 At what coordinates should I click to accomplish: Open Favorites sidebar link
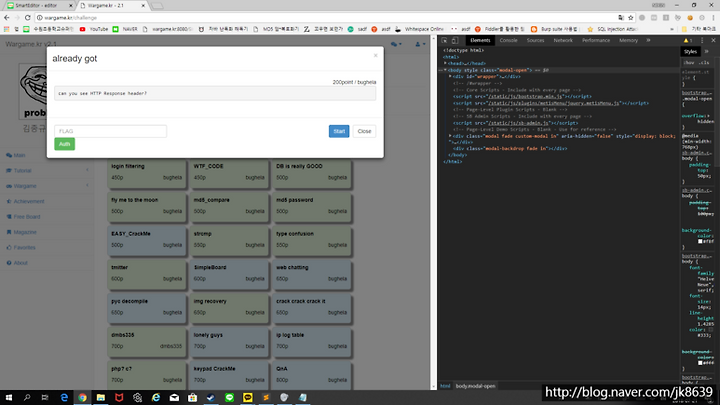(21, 248)
